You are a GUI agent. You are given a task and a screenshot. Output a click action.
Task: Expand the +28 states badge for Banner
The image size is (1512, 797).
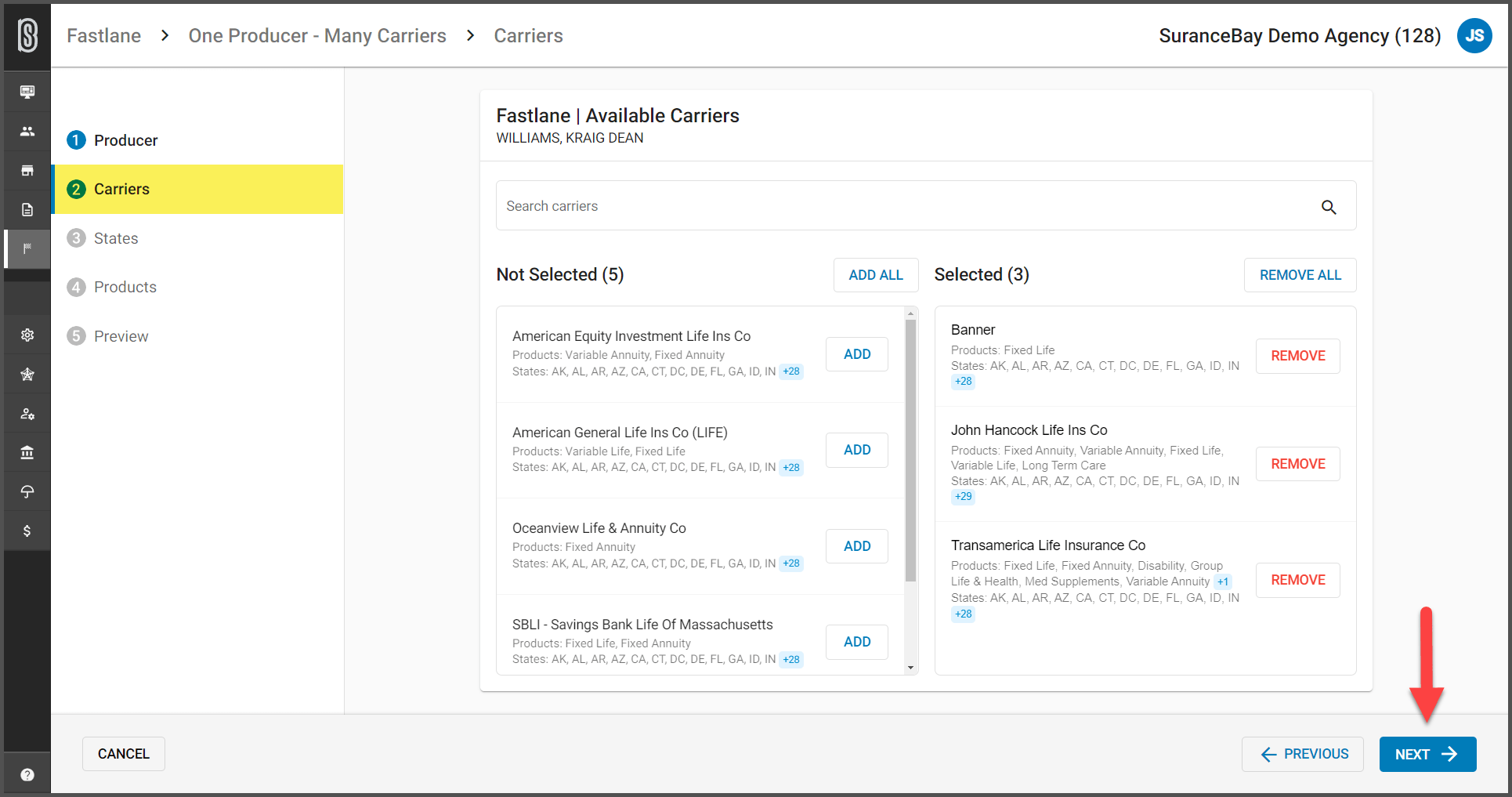click(x=963, y=382)
